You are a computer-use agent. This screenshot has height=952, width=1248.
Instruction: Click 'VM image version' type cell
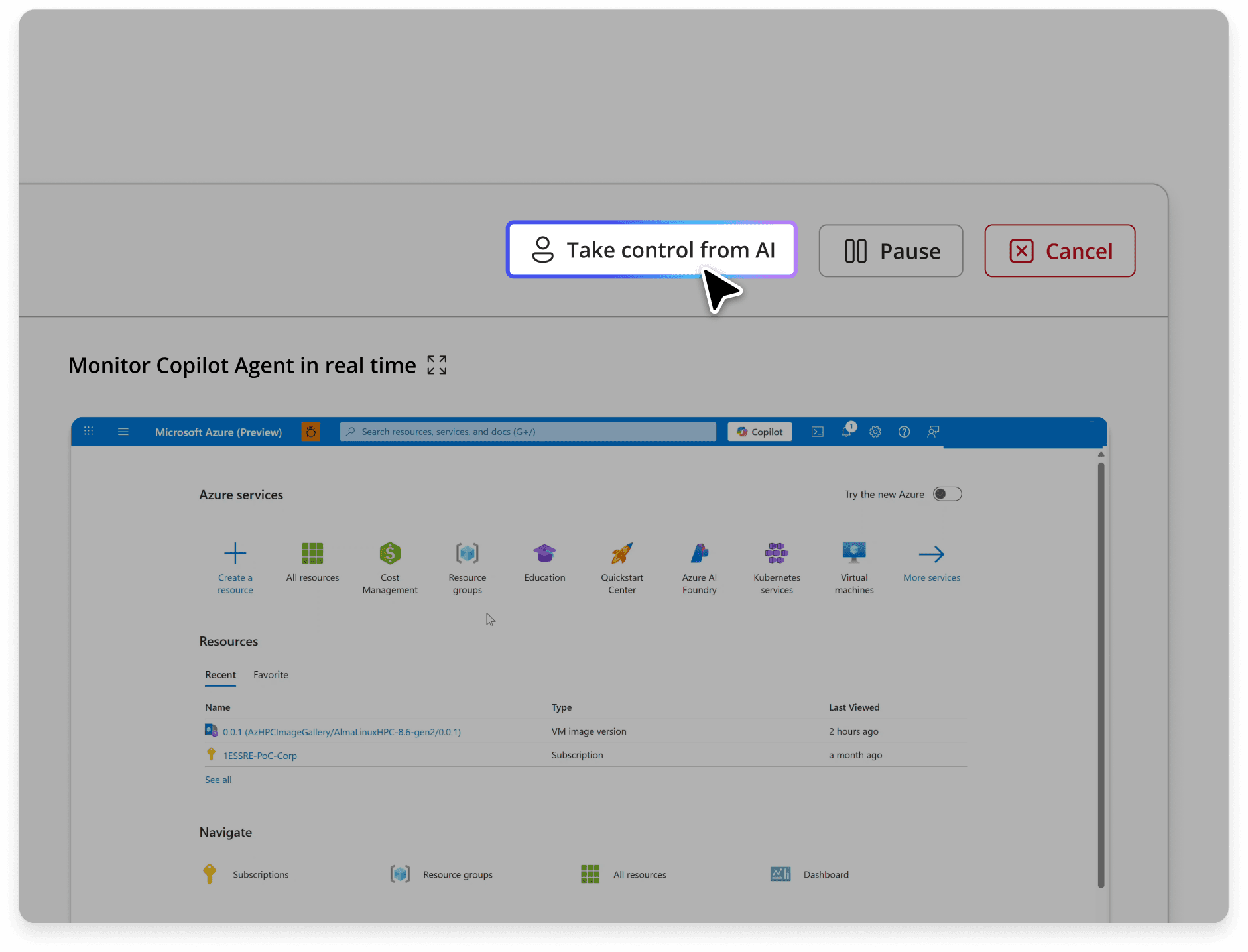[x=589, y=731]
